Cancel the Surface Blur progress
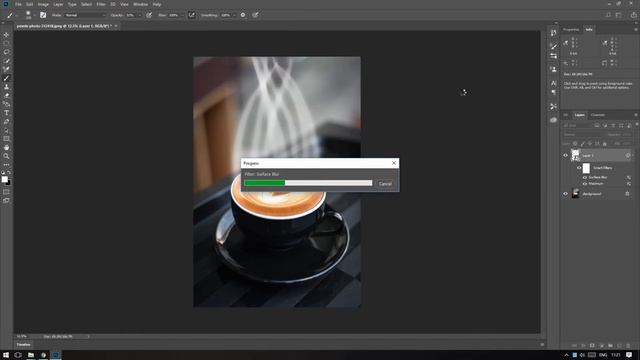 pos(385,184)
